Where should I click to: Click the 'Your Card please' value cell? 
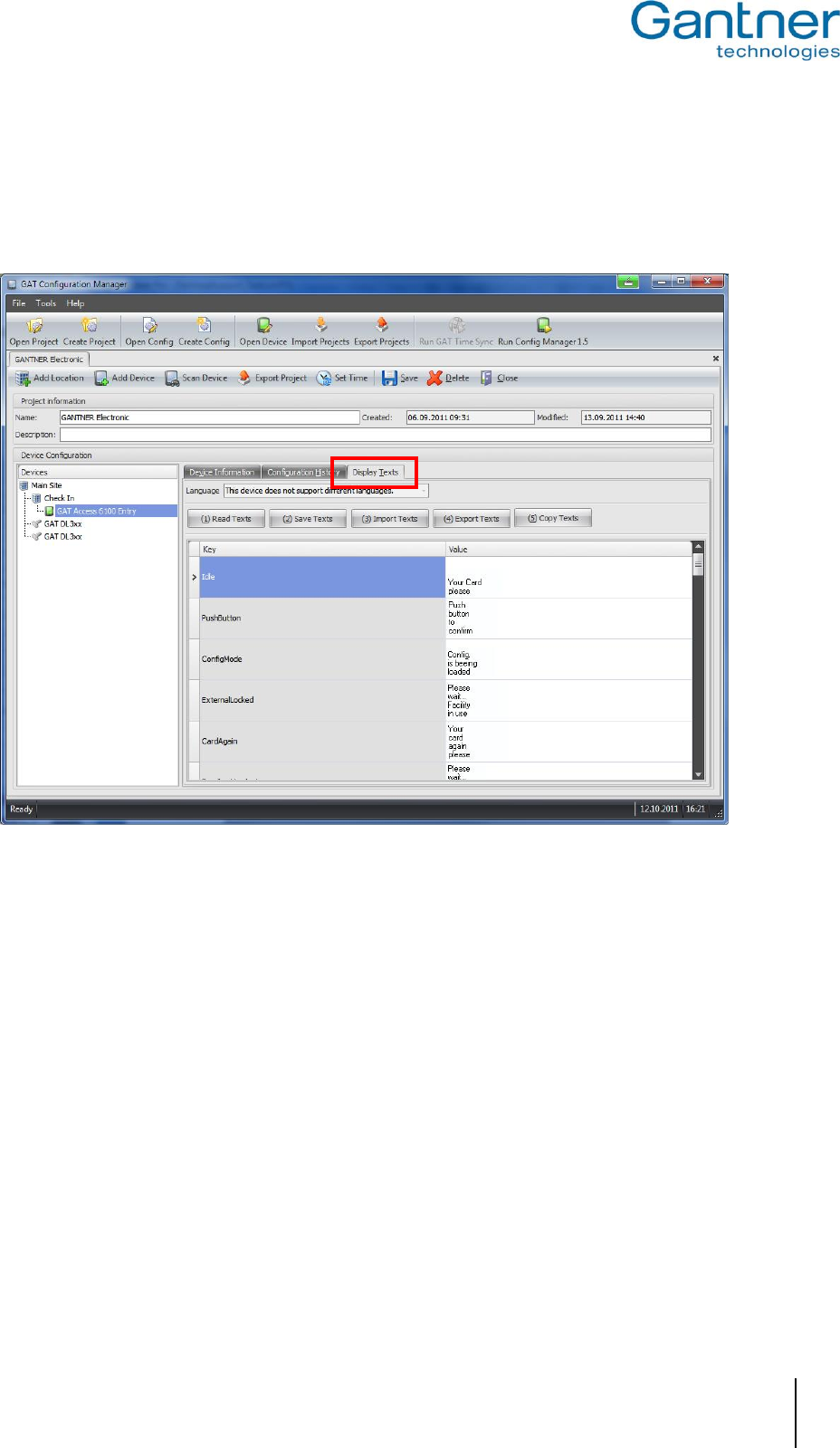tap(568, 577)
